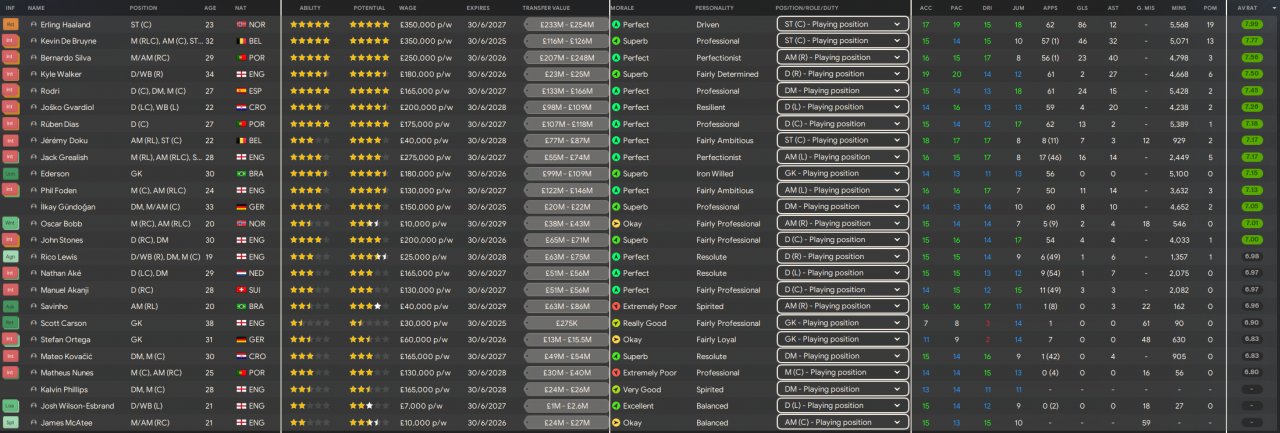
Task: Open Joško Gvardiol's D (L) position dropdown
Action: tap(842, 107)
